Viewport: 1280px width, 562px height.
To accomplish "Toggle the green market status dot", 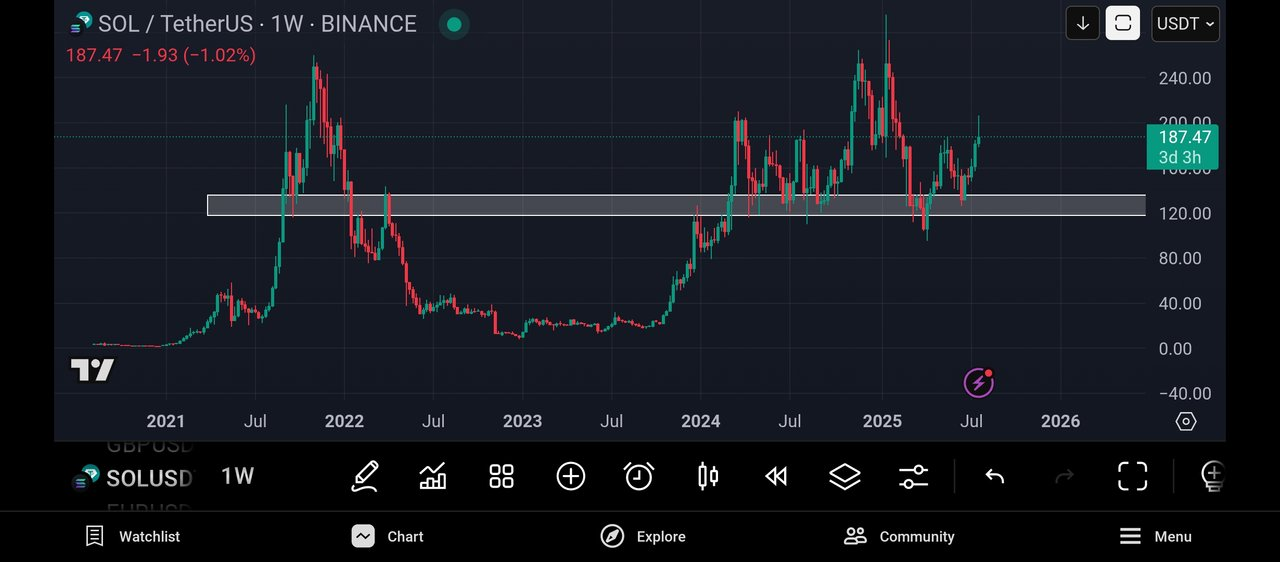I will pyautogui.click(x=454, y=24).
